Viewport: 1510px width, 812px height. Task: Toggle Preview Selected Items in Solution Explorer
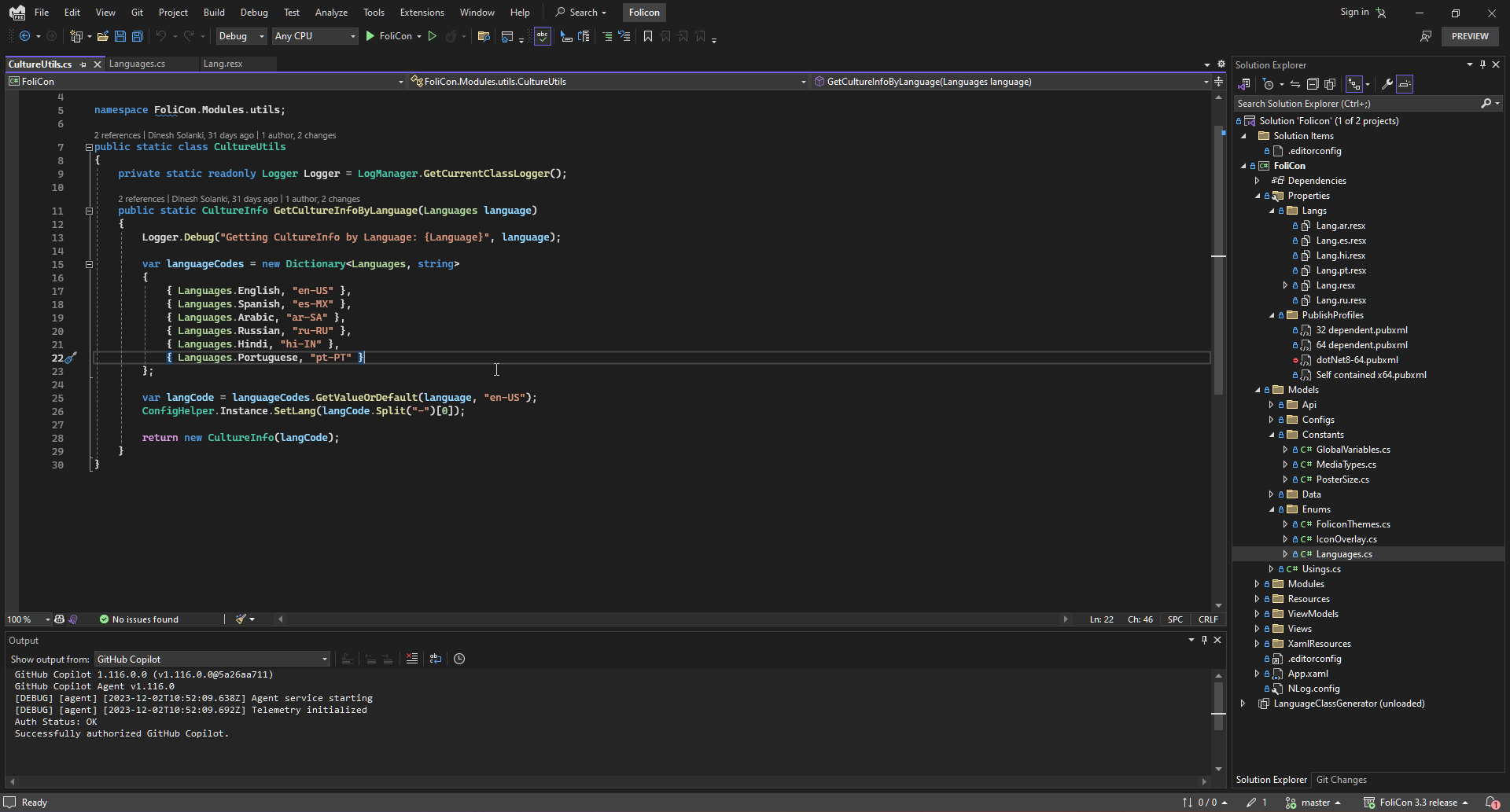pos(1405,84)
